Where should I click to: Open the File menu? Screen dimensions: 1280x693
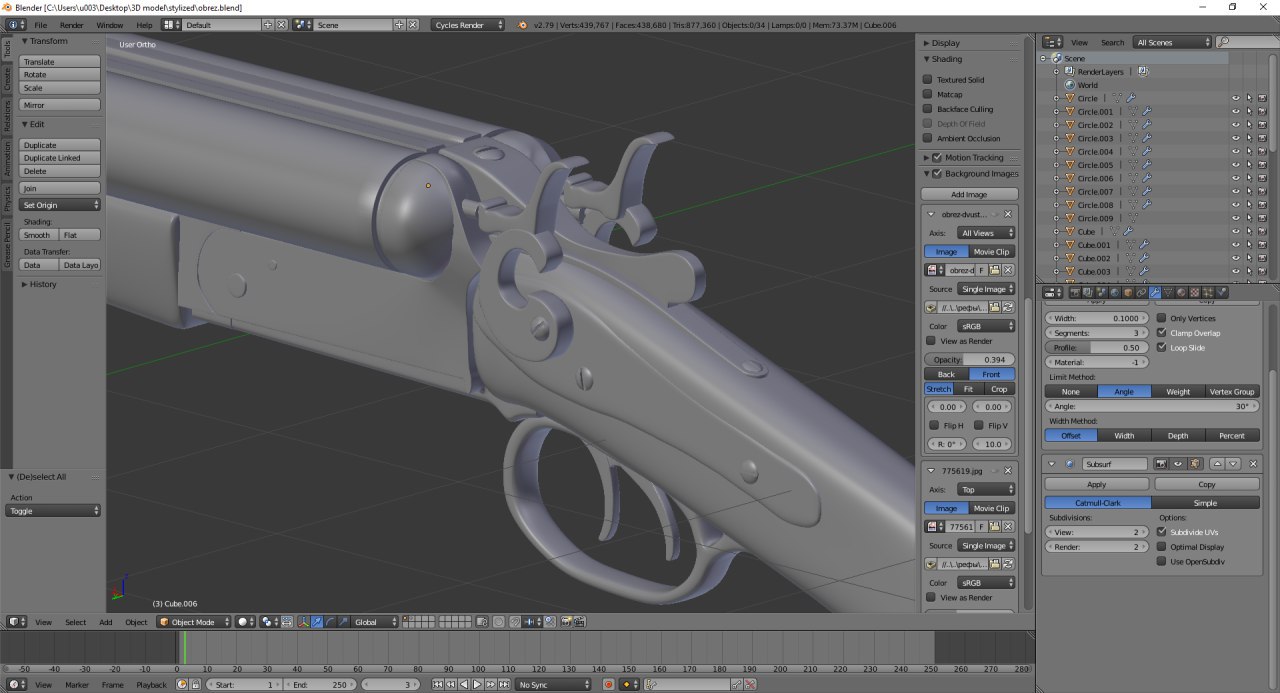click(x=40, y=24)
